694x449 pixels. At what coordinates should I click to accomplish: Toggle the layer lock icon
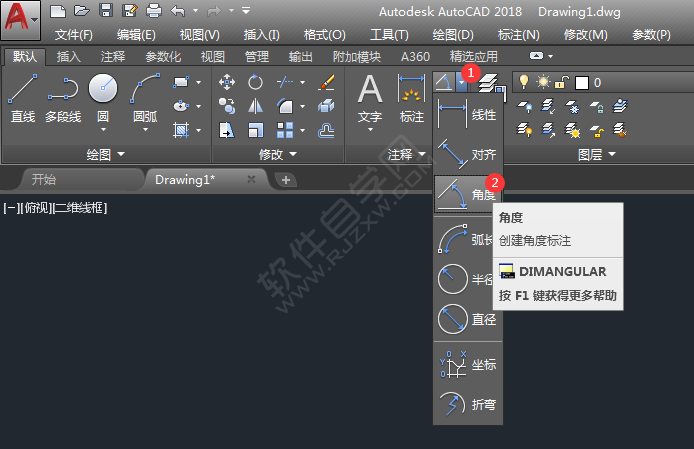(562, 82)
